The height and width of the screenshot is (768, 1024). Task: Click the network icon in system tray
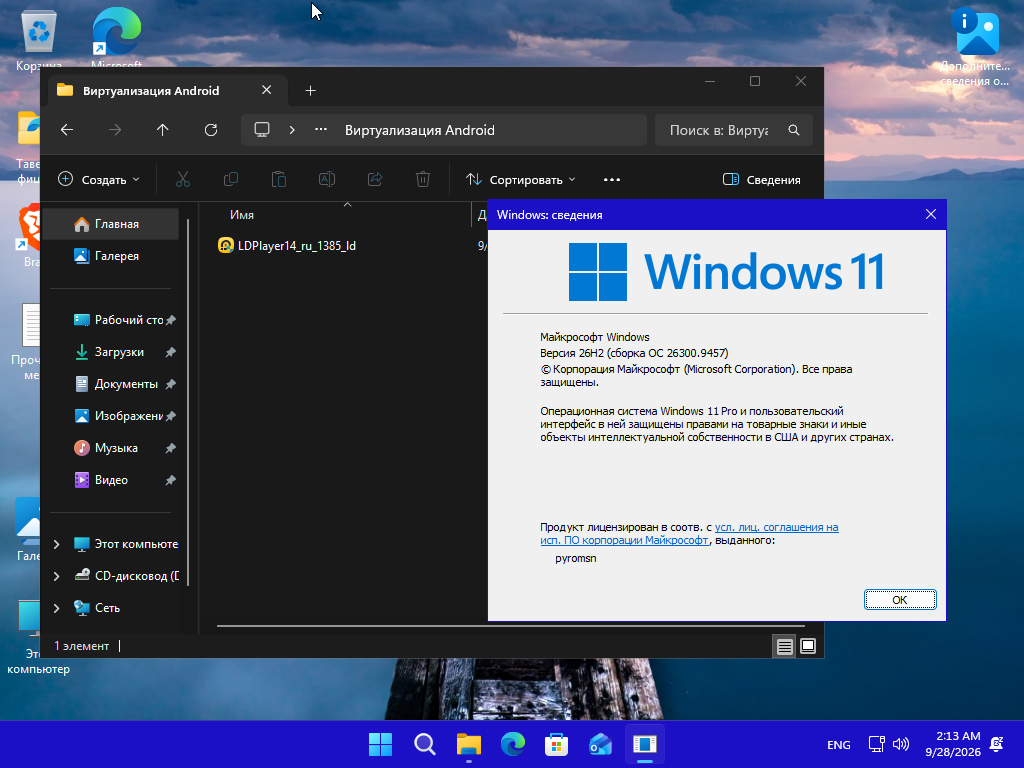[x=876, y=744]
